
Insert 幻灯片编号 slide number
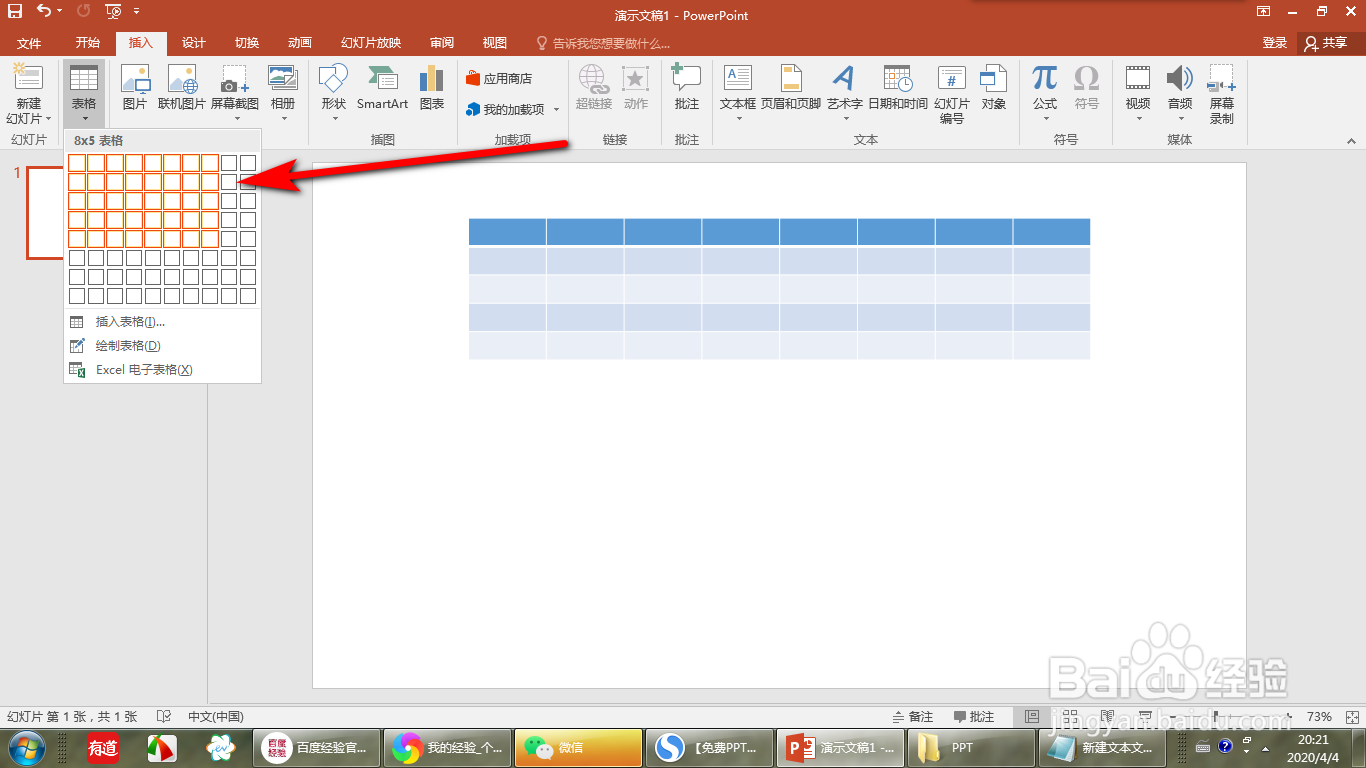(952, 95)
